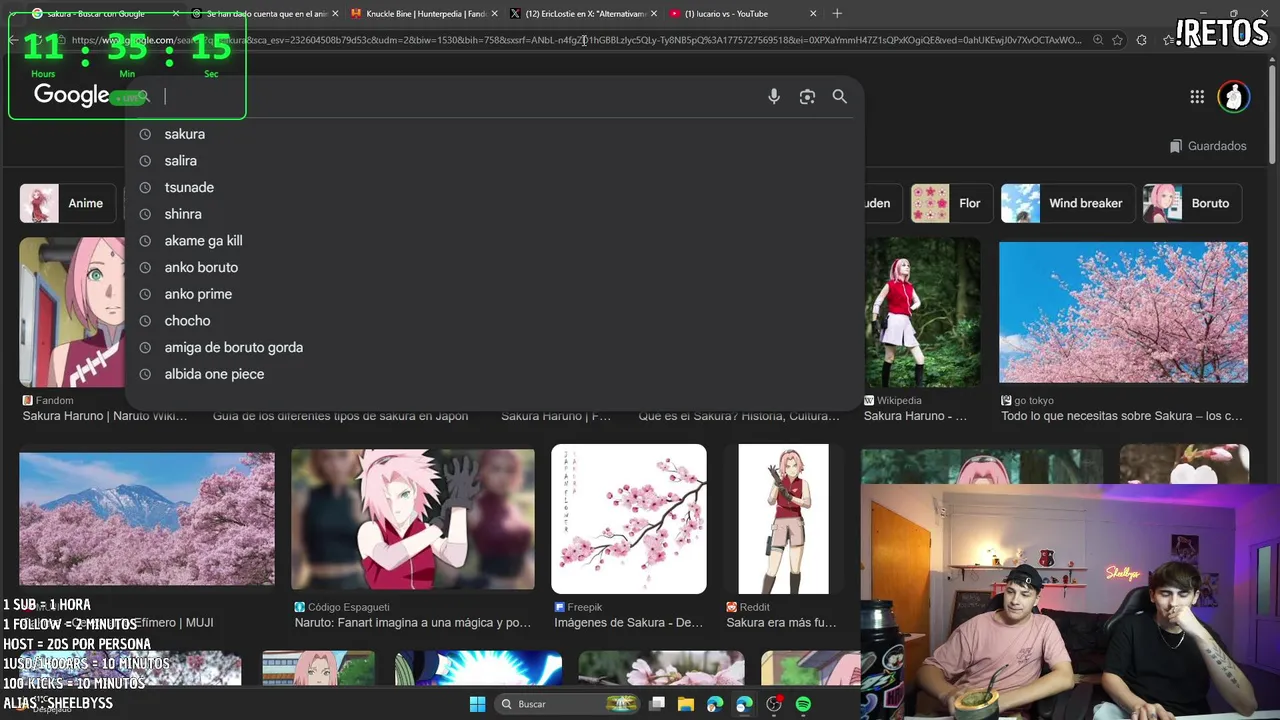Open 'Sakura Haruno | Naruto Wiki' Fandom link
The height and width of the screenshot is (720, 1280).
pos(105,416)
